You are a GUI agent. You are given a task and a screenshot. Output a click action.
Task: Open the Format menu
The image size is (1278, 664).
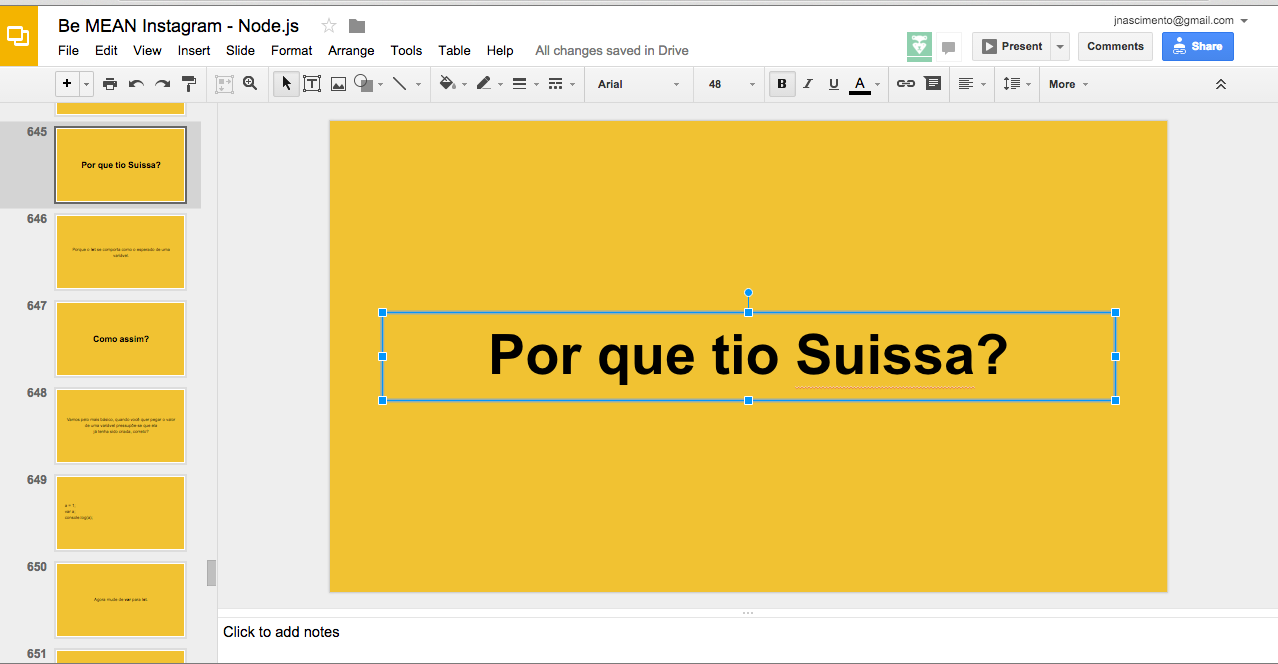[292, 50]
